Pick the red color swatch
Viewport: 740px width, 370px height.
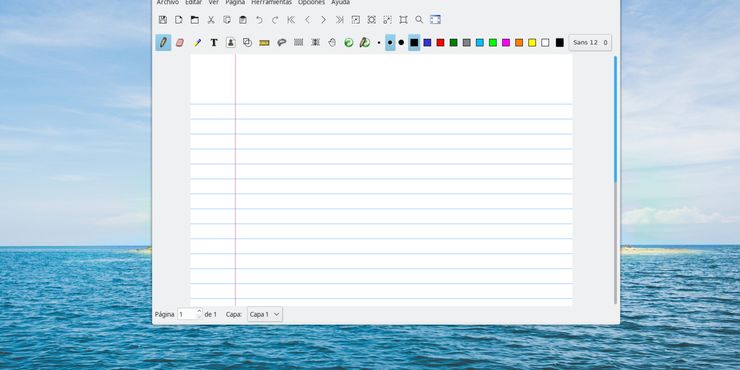click(440, 42)
